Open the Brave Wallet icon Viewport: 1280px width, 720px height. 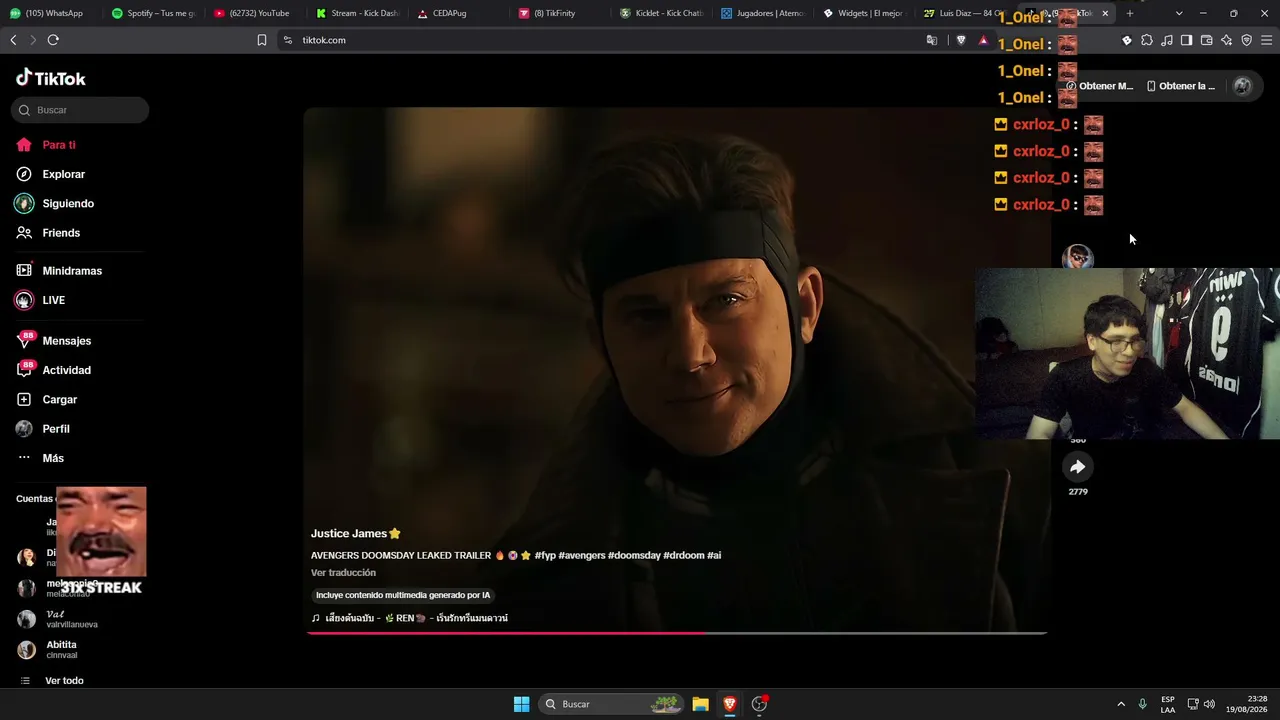1206,40
